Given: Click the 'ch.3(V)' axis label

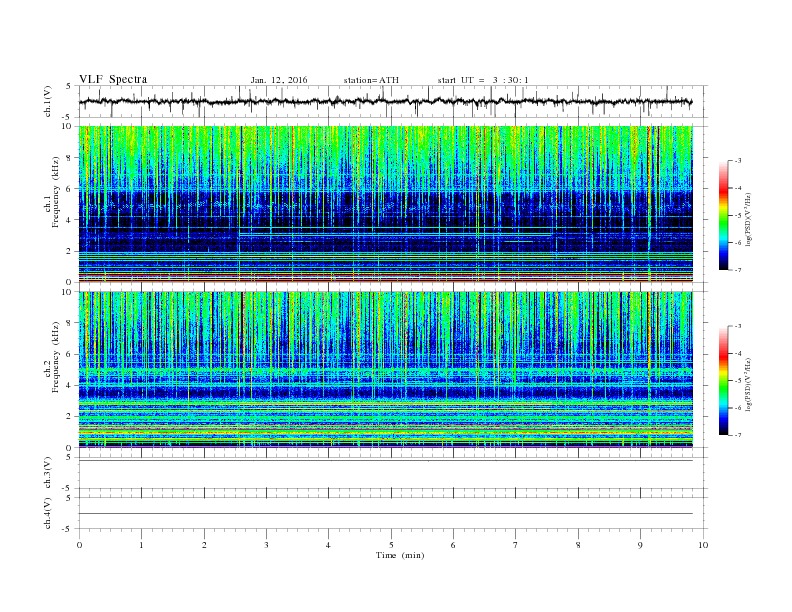Looking at the screenshot, I should (48, 473).
